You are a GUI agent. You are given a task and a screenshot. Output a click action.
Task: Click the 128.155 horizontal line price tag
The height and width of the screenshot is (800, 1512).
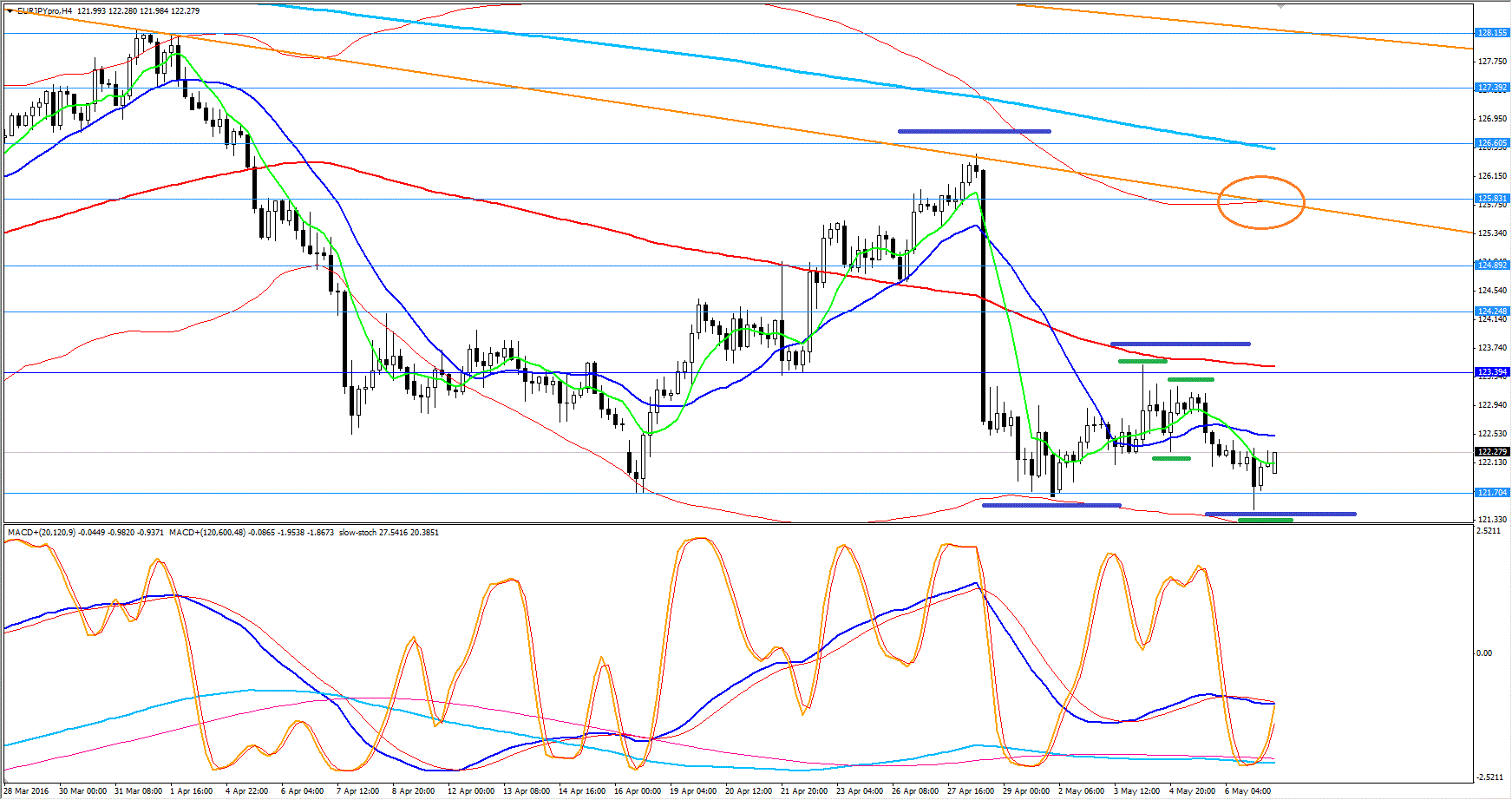coord(1492,33)
